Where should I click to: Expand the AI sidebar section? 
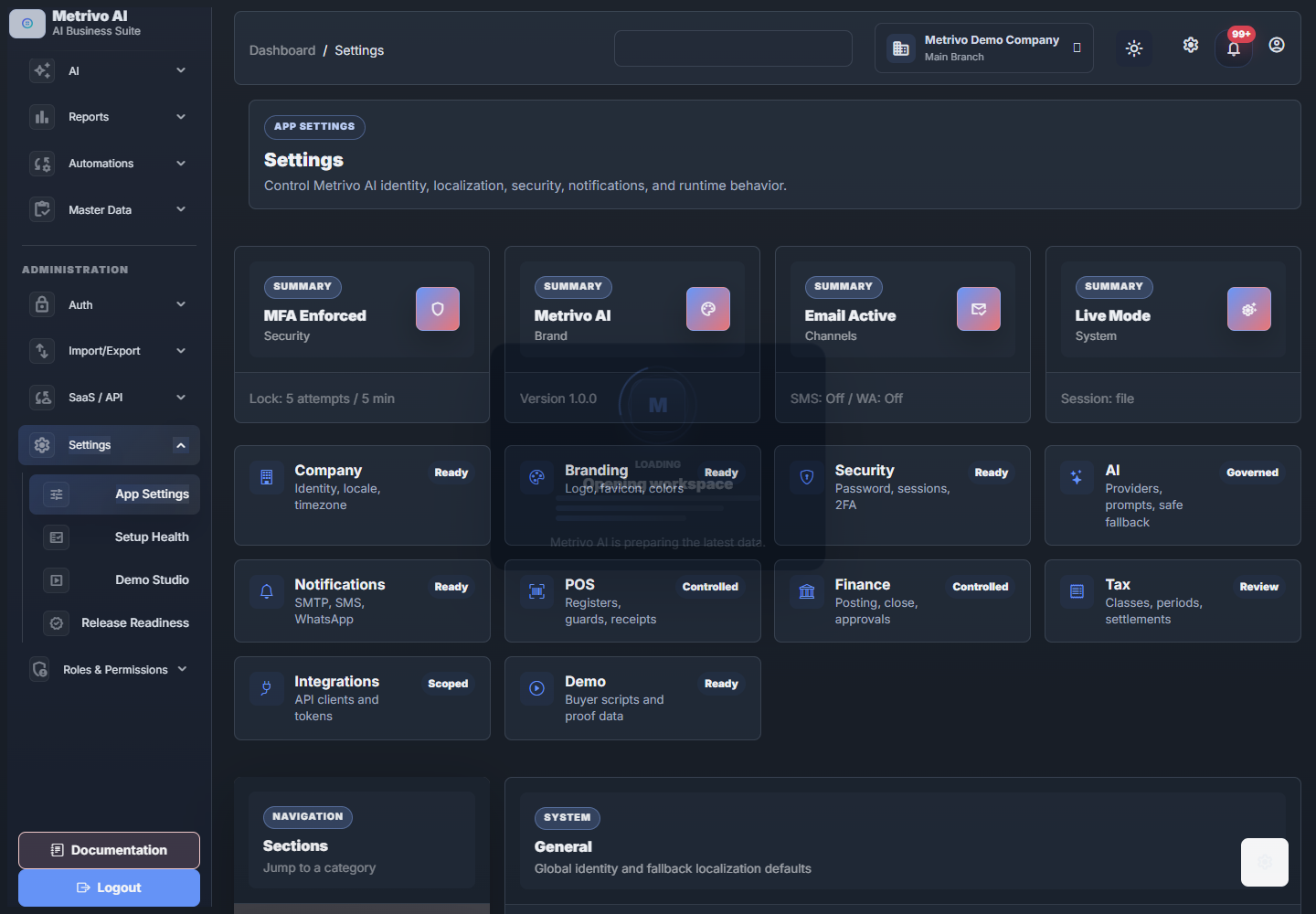point(110,70)
